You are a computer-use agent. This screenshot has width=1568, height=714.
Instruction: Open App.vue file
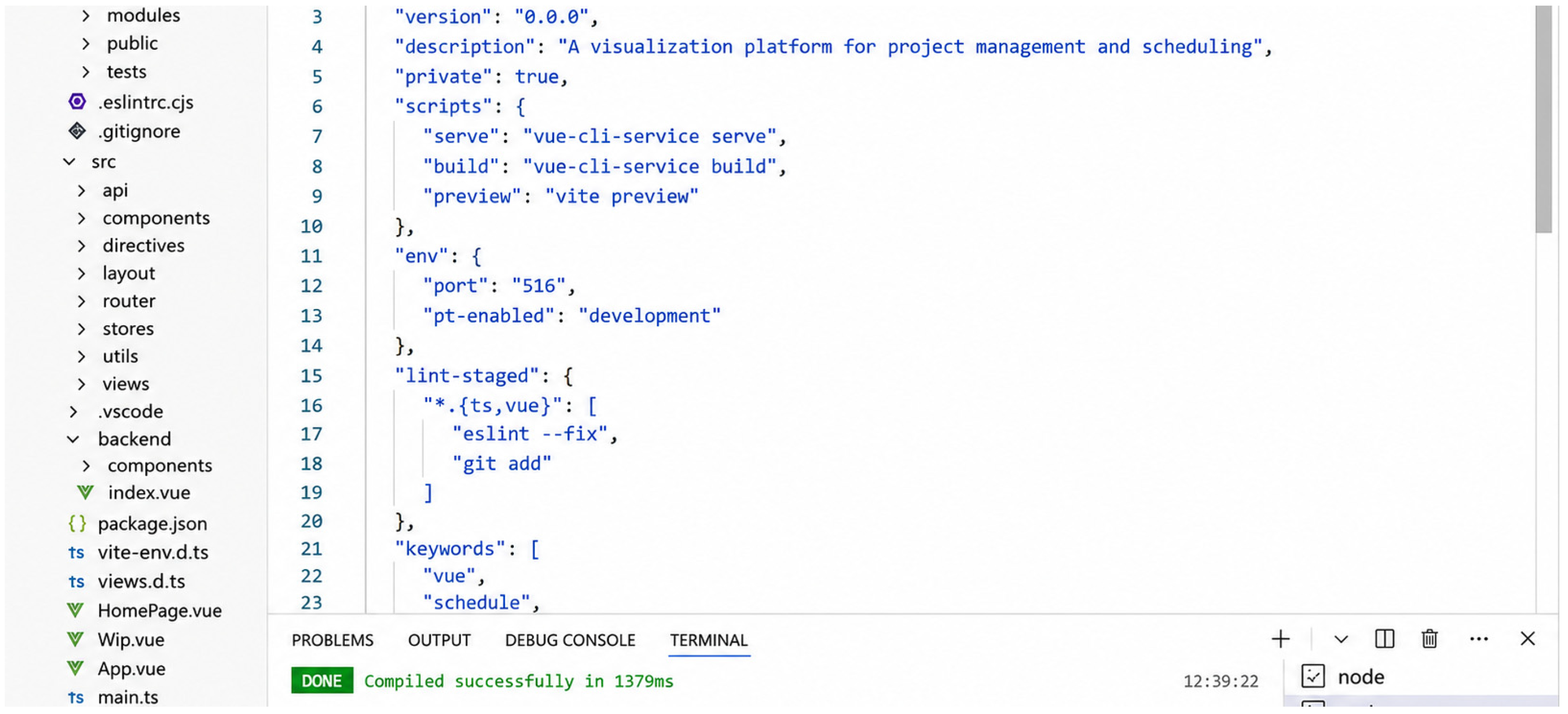tap(131, 669)
